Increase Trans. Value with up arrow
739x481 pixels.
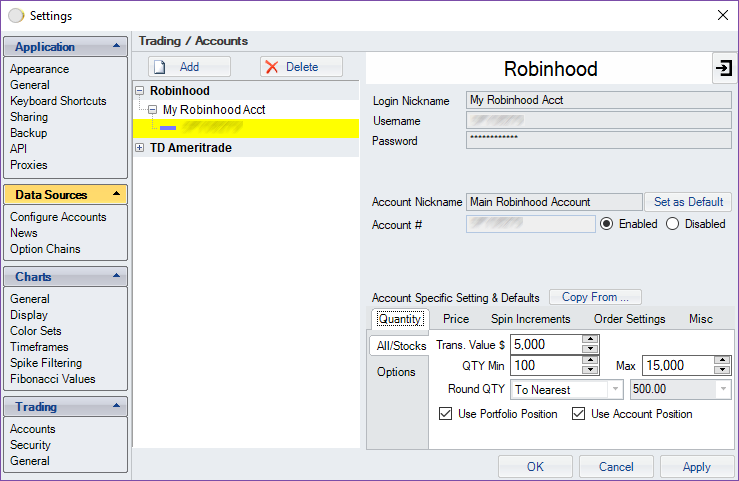(590, 339)
